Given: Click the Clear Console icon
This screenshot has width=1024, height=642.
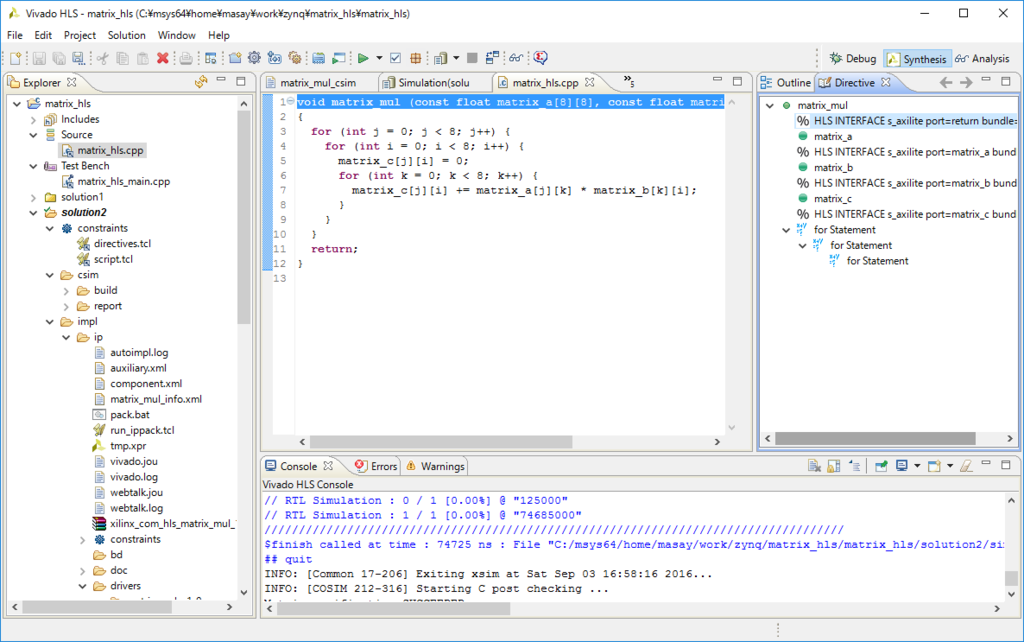Looking at the screenshot, I should point(814,466).
